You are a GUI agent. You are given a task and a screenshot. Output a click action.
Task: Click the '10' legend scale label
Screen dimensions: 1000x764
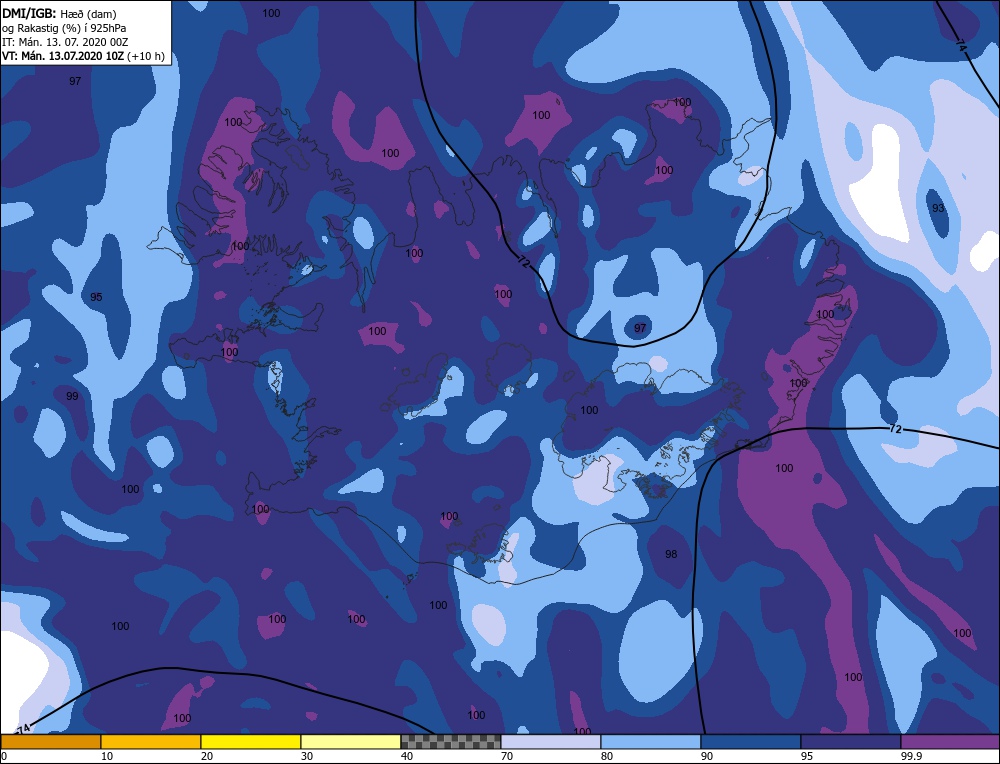tap(107, 756)
